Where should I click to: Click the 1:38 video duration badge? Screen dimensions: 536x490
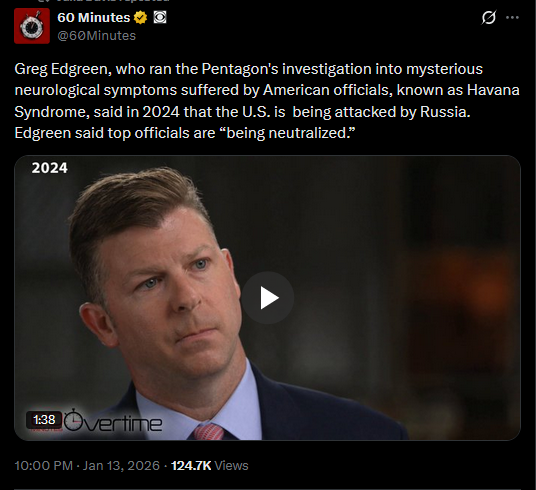(x=44, y=420)
